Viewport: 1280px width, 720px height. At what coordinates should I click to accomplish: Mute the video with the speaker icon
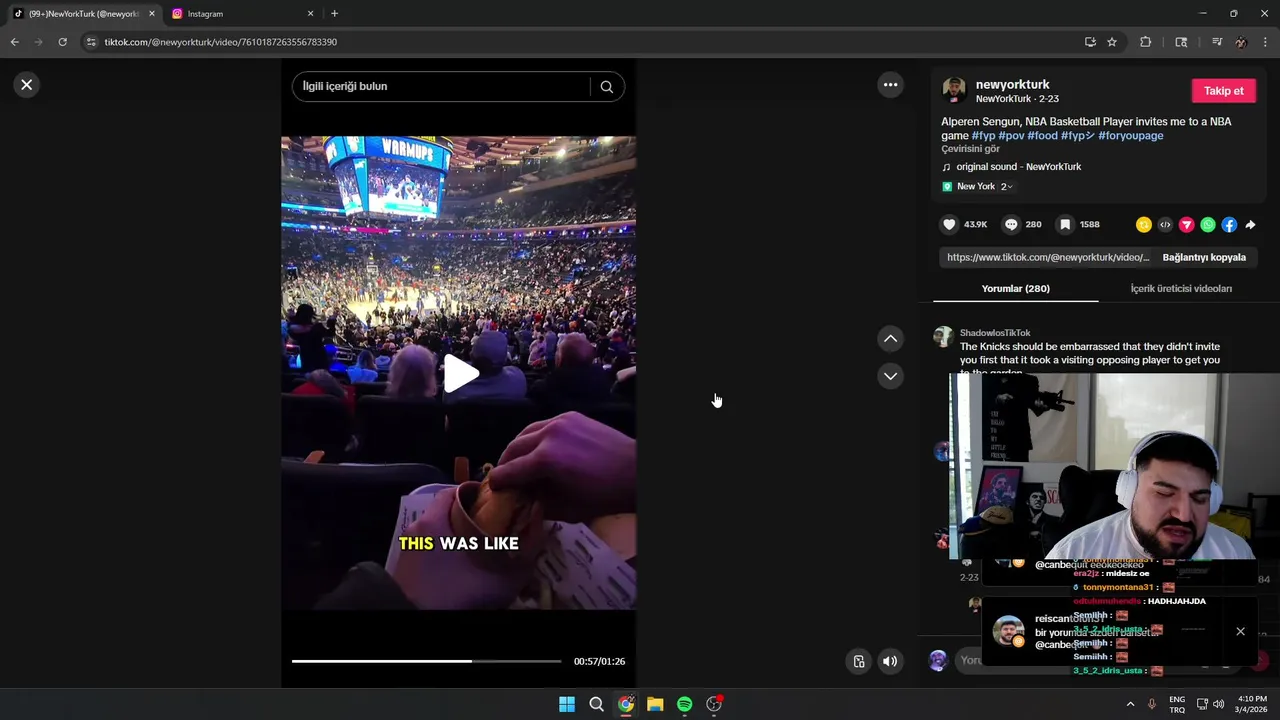(x=890, y=661)
